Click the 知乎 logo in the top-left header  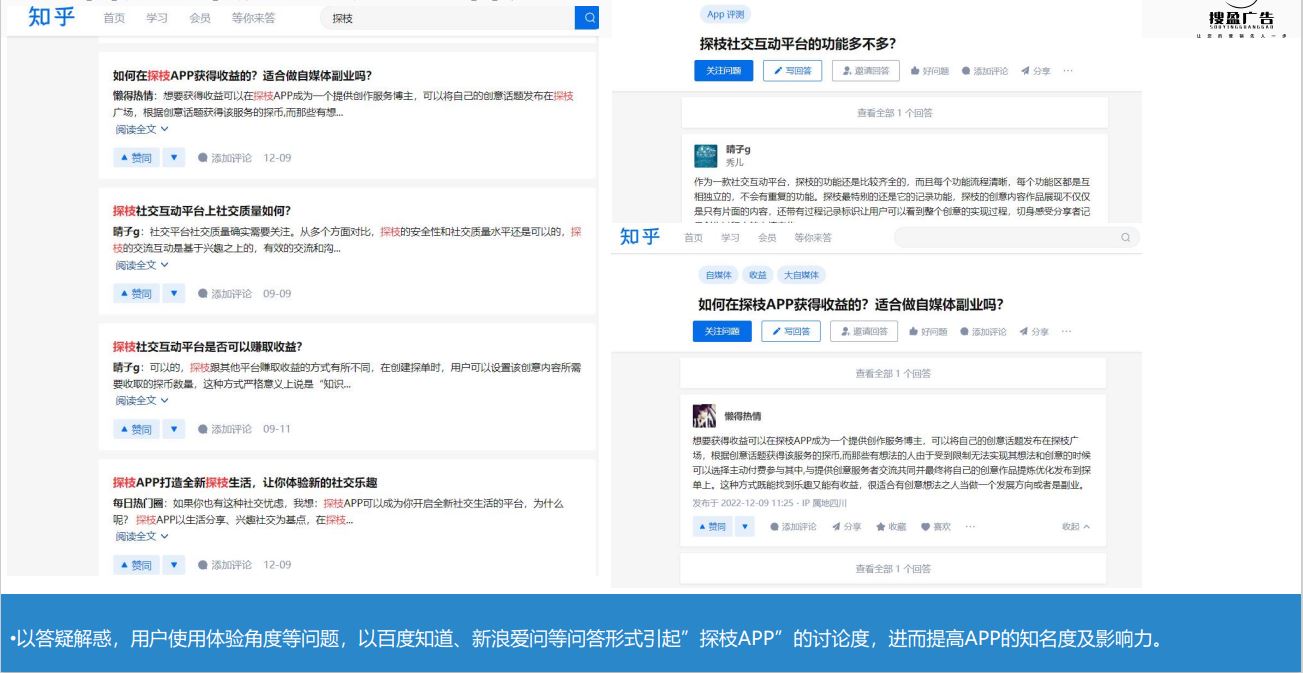point(52,18)
